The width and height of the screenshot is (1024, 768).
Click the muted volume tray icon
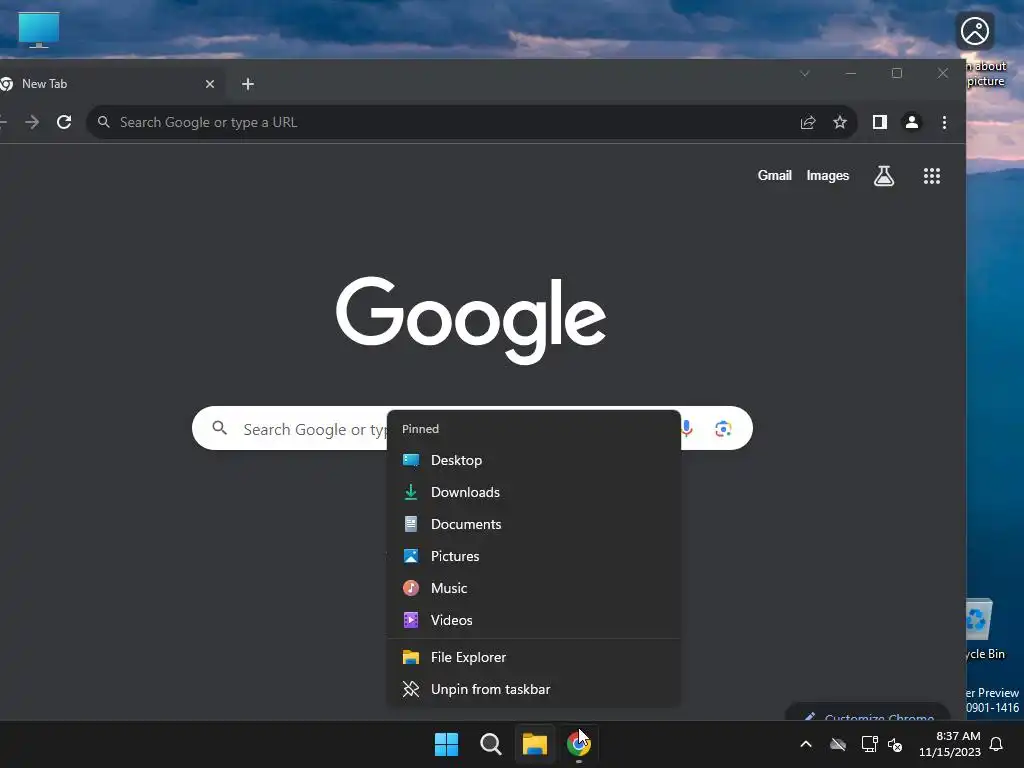[x=895, y=744]
